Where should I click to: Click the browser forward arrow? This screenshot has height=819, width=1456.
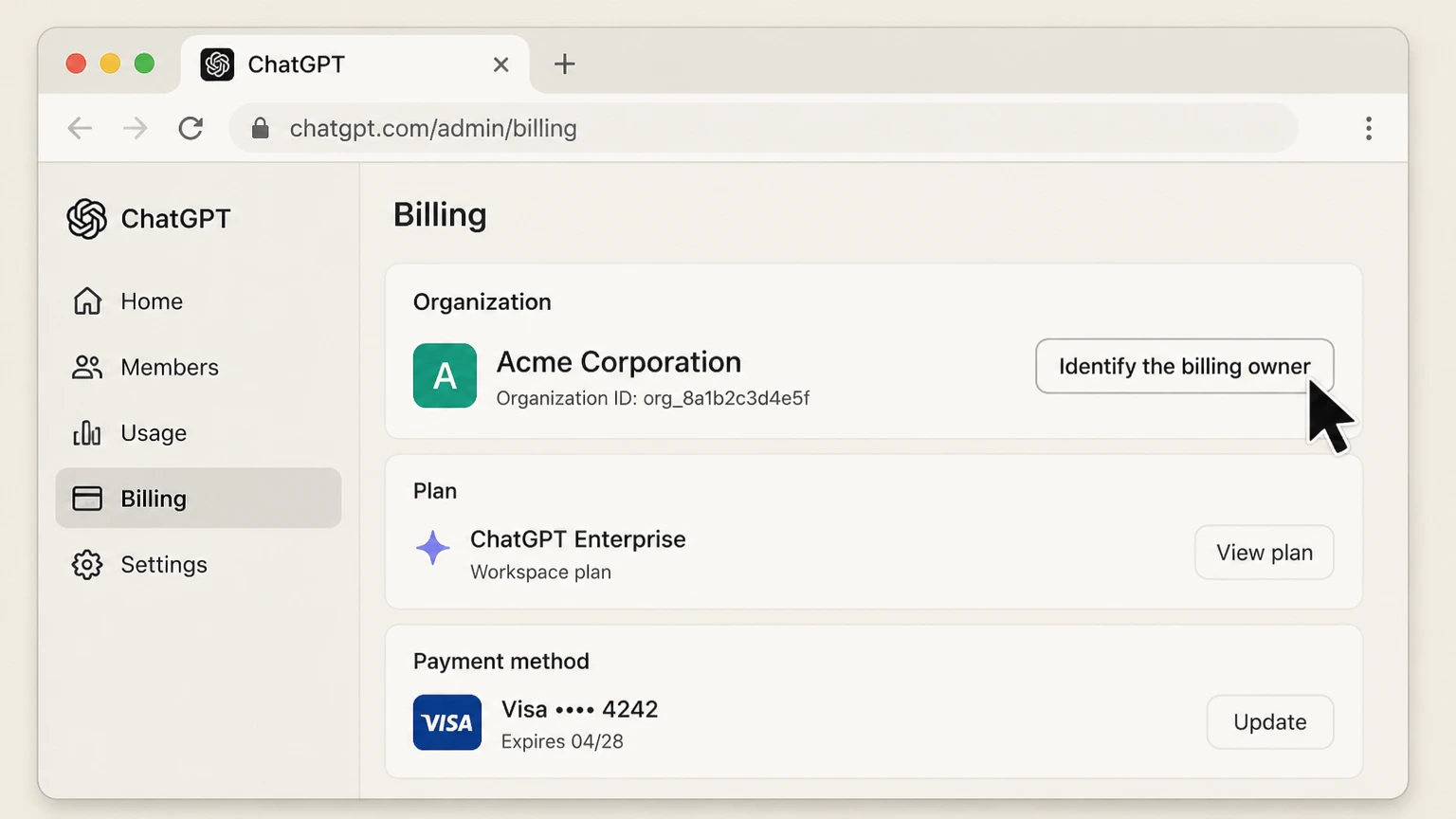[x=136, y=128]
